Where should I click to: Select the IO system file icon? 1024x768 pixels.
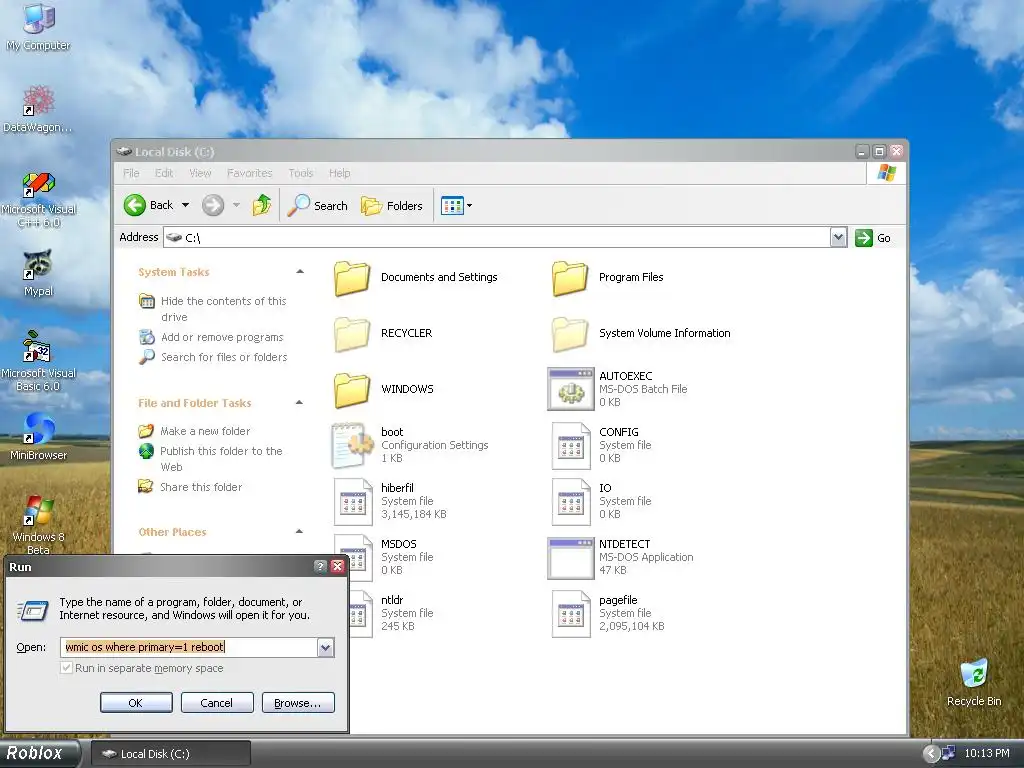(571, 502)
